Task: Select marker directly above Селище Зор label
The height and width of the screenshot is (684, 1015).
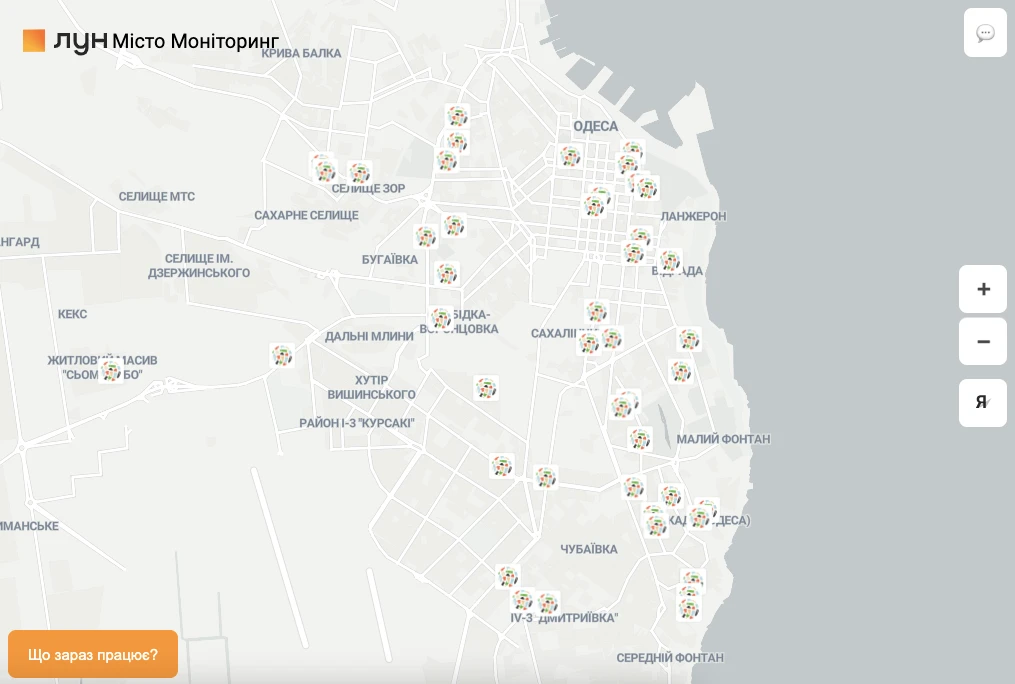Action: pyautogui.click(x=360, y=172)
